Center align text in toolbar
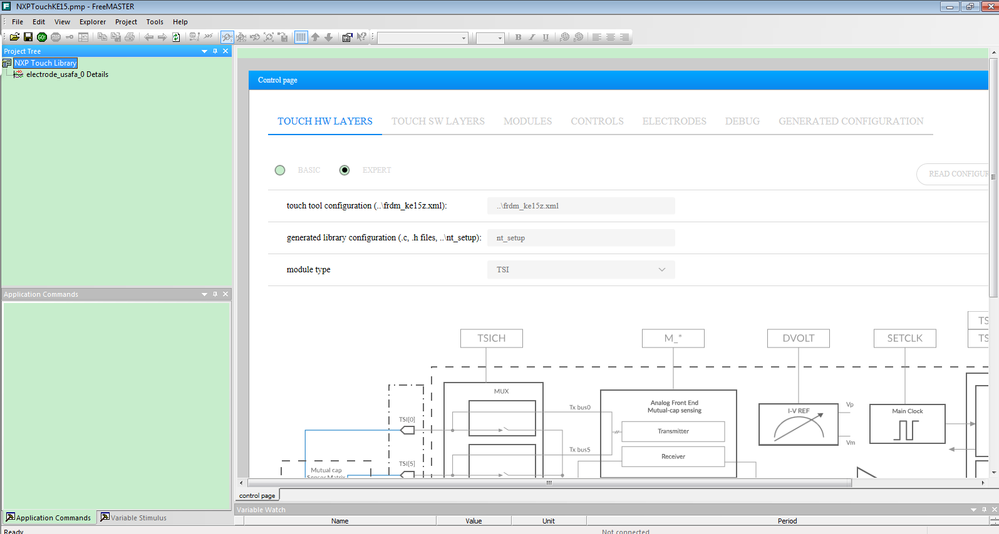 point(610,37)
